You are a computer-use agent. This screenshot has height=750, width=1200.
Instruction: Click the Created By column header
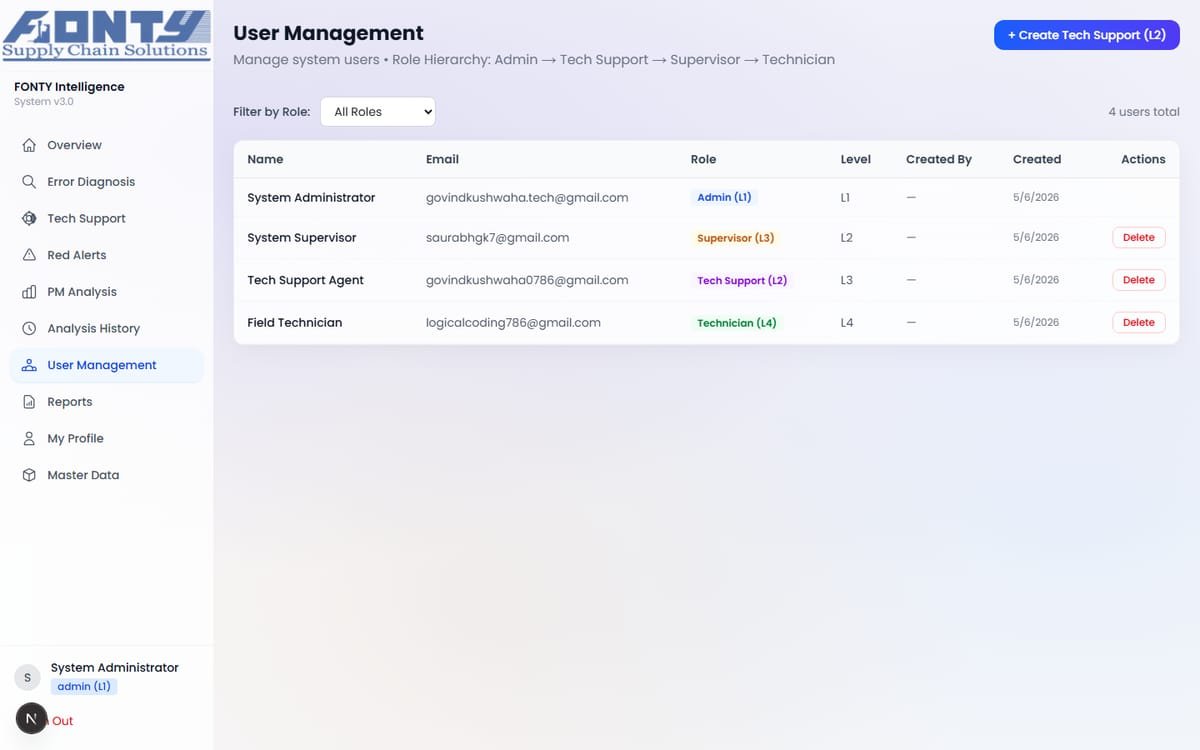pos(939,159)
